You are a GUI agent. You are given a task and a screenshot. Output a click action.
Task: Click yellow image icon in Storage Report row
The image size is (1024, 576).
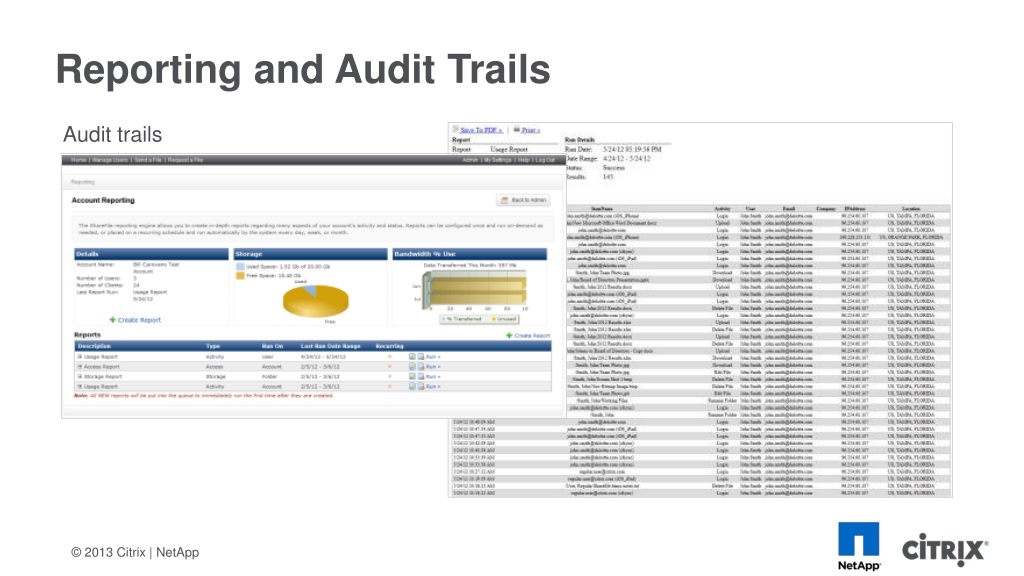coord(412,376)
